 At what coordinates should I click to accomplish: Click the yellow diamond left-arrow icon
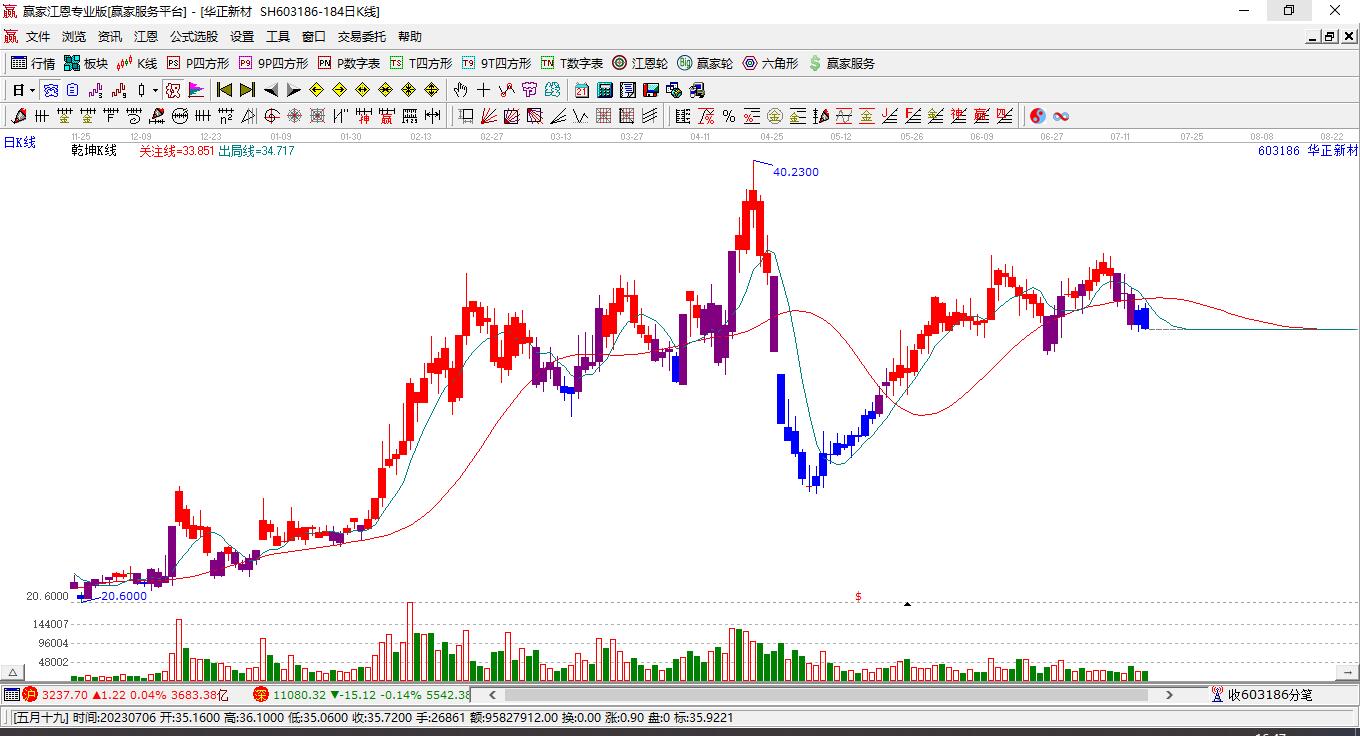pos(316,90)
